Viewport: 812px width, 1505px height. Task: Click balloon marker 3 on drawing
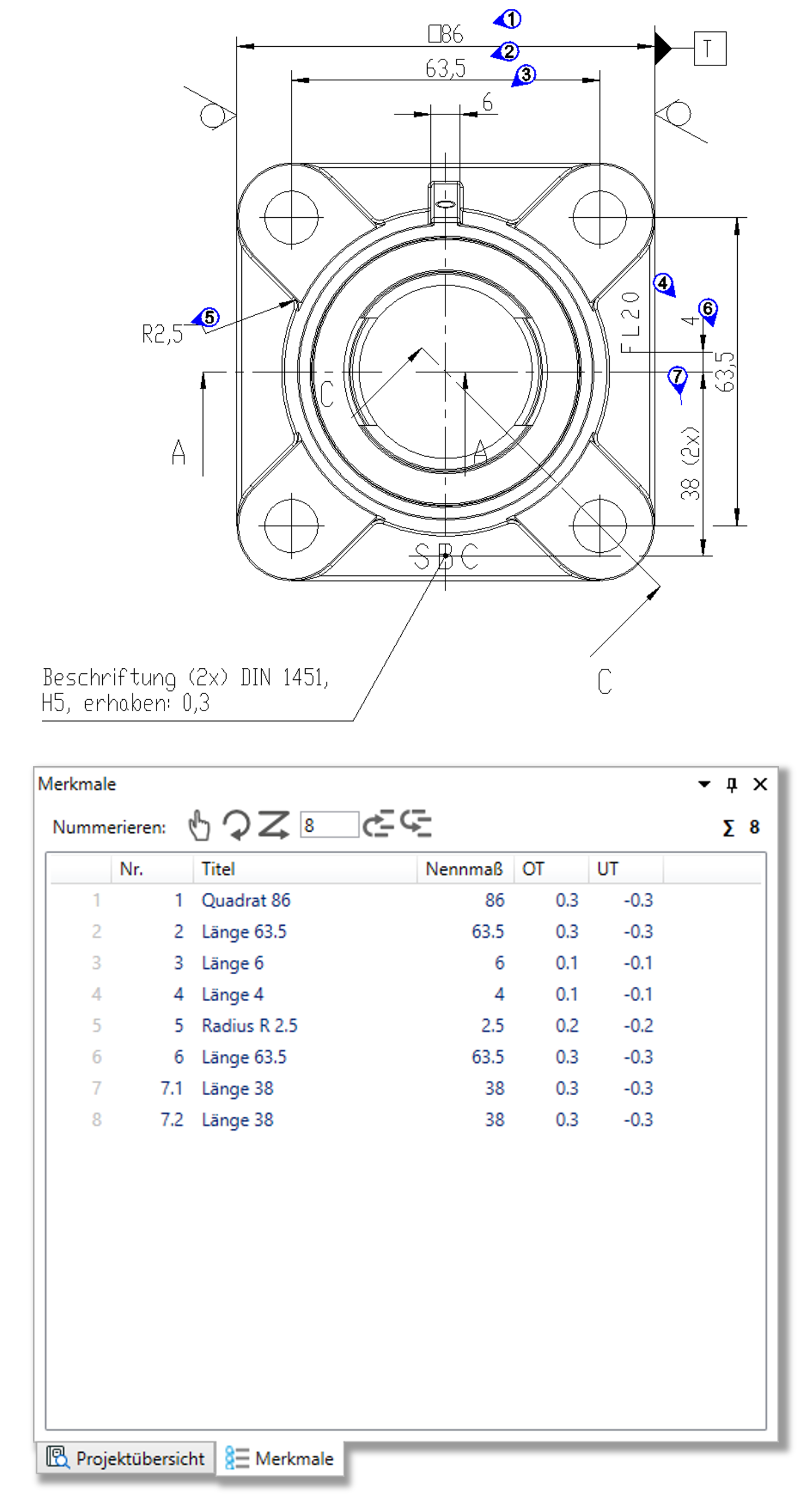pos(526,74)
